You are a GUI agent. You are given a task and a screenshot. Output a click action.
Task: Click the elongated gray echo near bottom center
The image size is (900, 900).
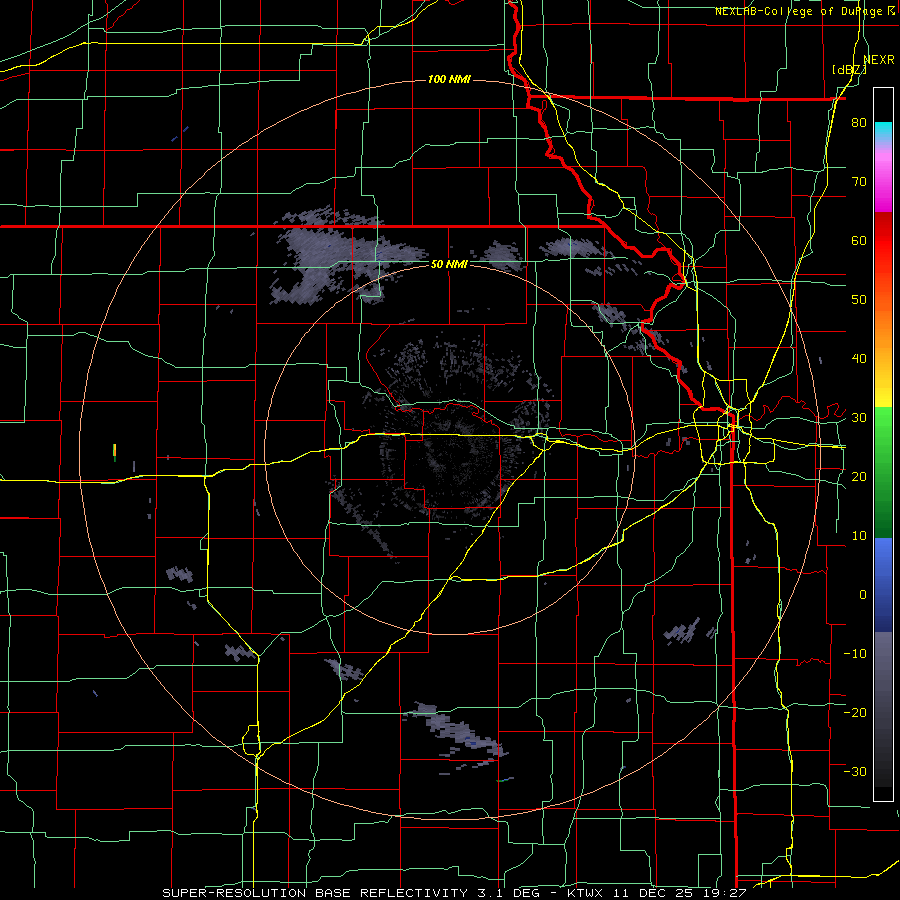[x=456, y=732]
